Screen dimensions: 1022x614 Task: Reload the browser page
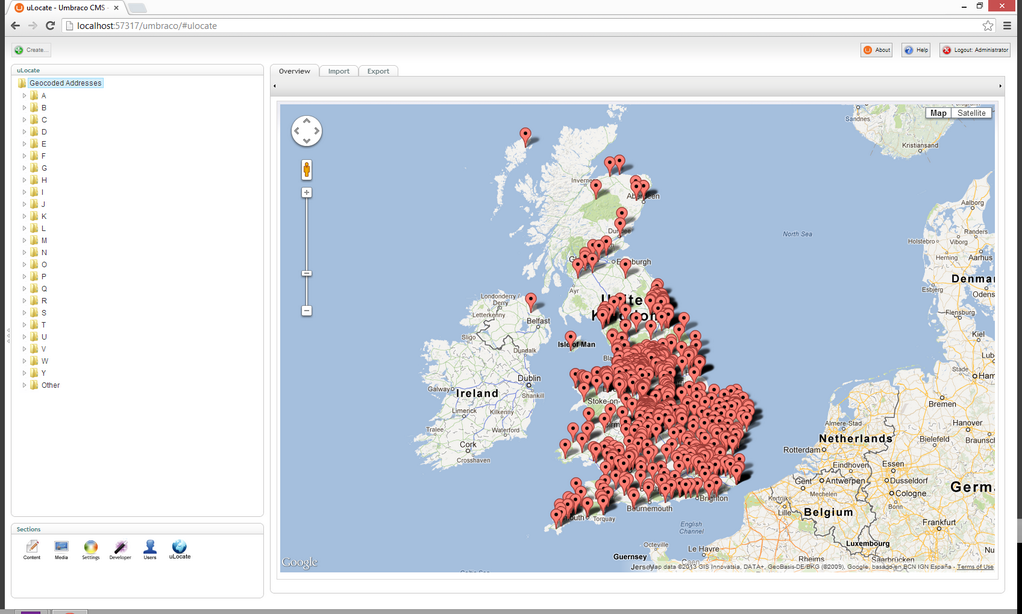50,25
